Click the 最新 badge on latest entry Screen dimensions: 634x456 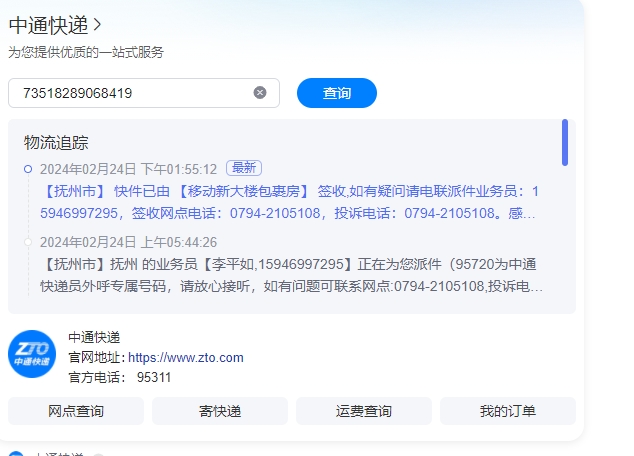tap(244, 168)
